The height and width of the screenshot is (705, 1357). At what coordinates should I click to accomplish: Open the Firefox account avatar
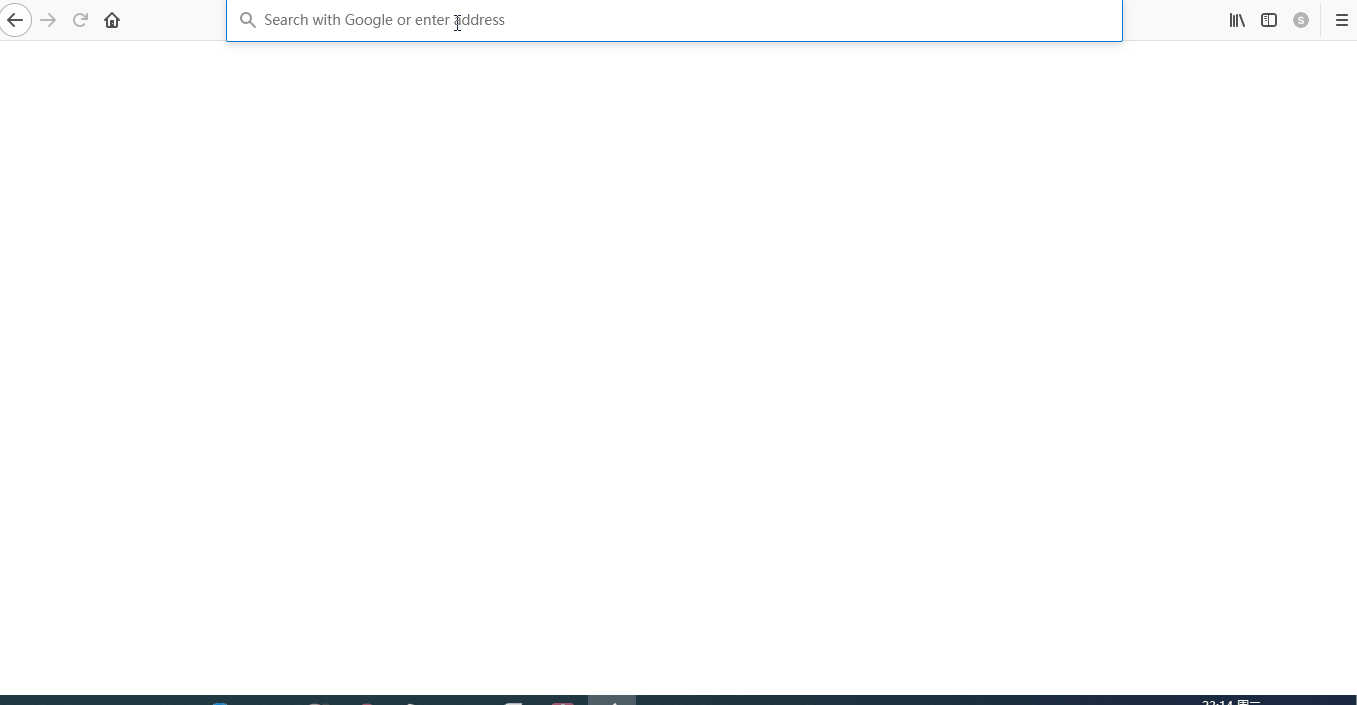click(1301, 20)
